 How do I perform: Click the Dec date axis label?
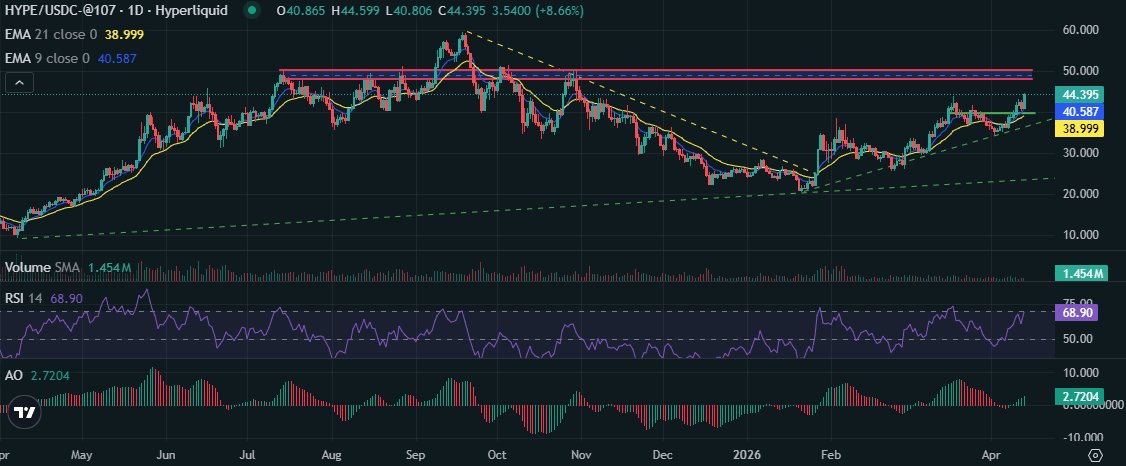click(x=662, y=455)
